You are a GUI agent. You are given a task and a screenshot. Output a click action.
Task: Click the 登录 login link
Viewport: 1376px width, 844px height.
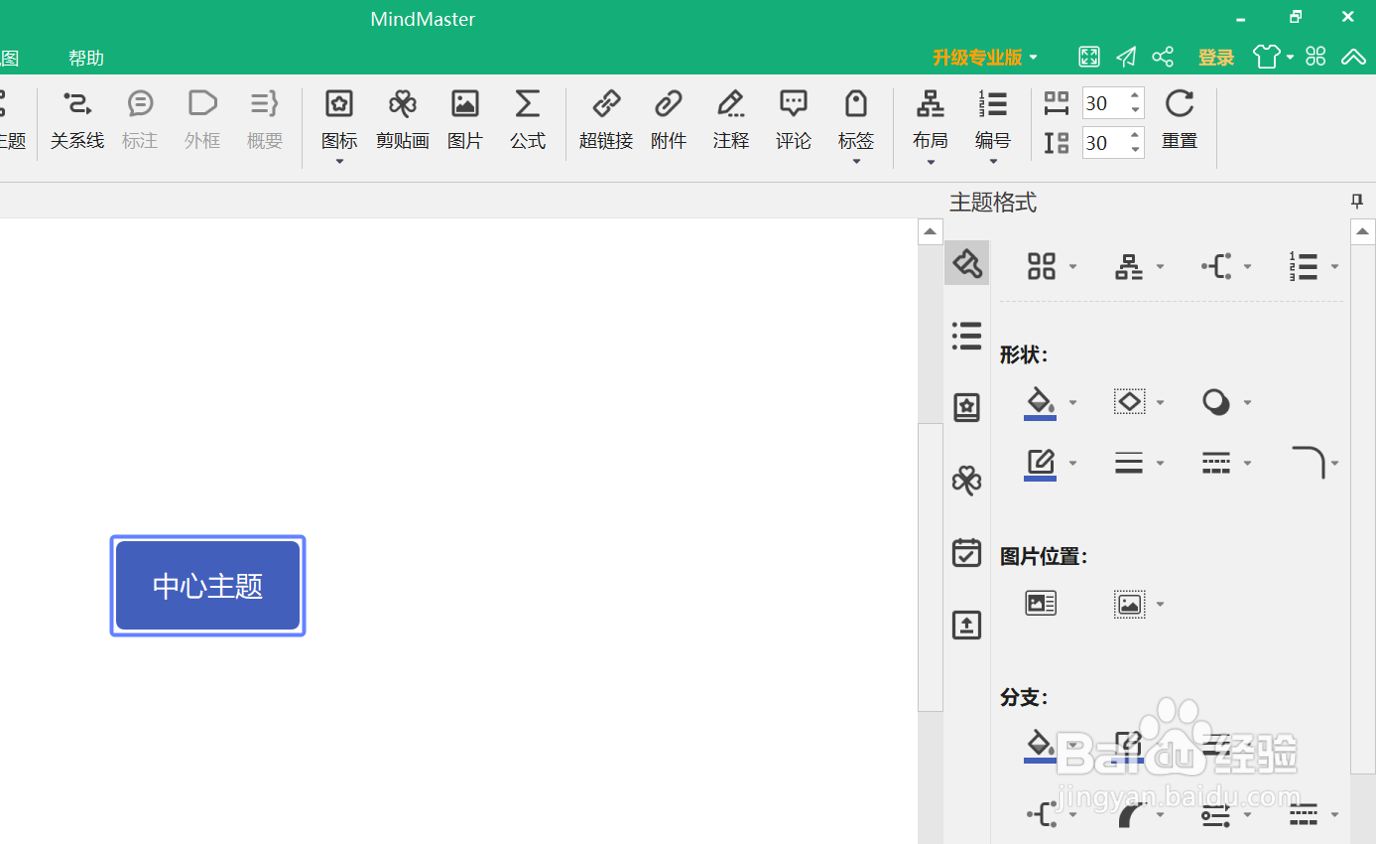1216,58
